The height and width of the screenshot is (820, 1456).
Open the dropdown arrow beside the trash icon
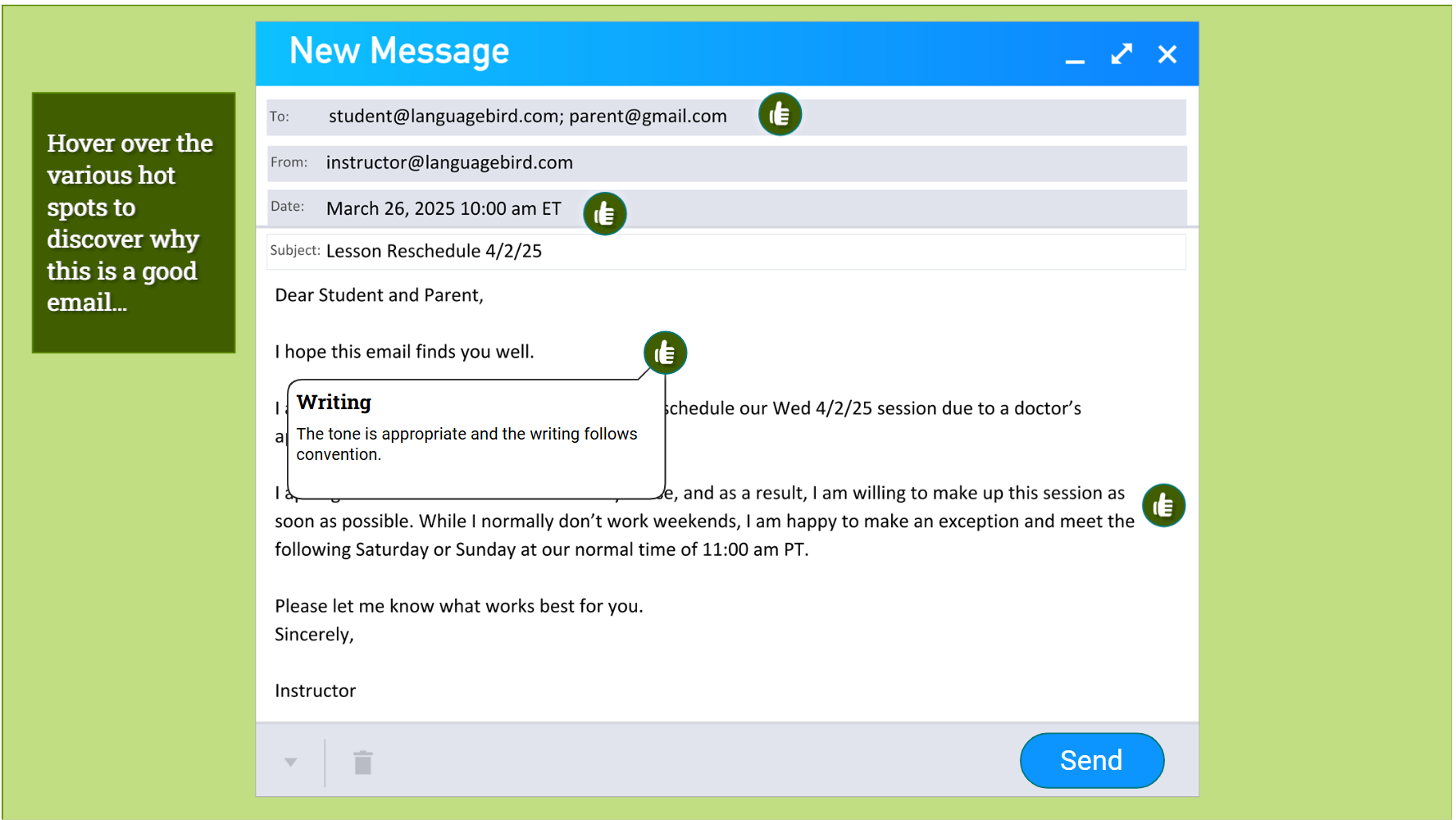tap(290, 763)
